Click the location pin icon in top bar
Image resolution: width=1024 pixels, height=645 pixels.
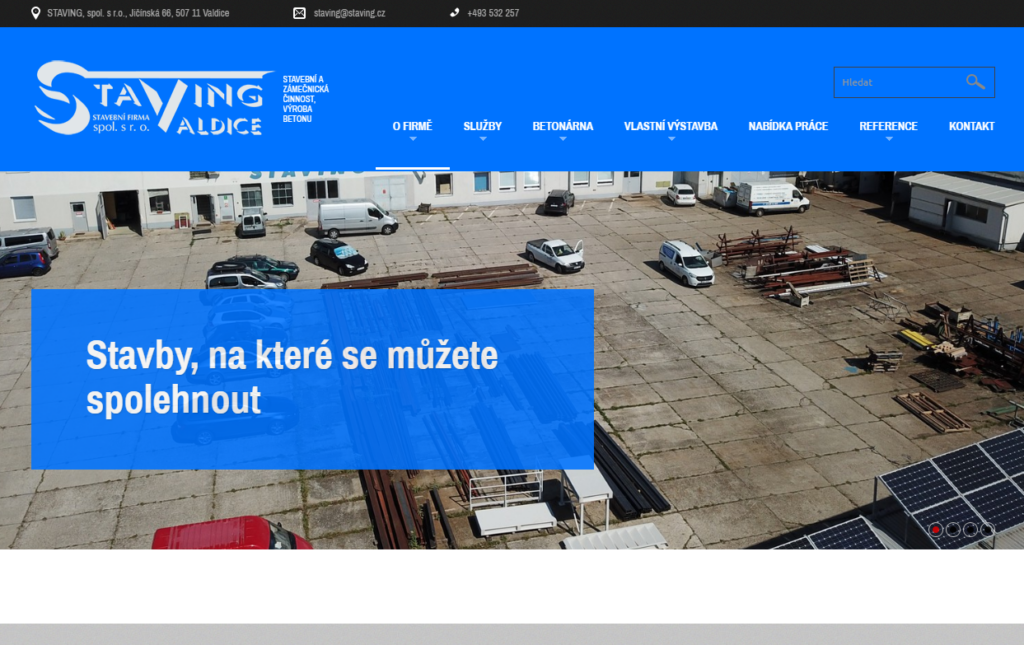(x=36, y=13)
